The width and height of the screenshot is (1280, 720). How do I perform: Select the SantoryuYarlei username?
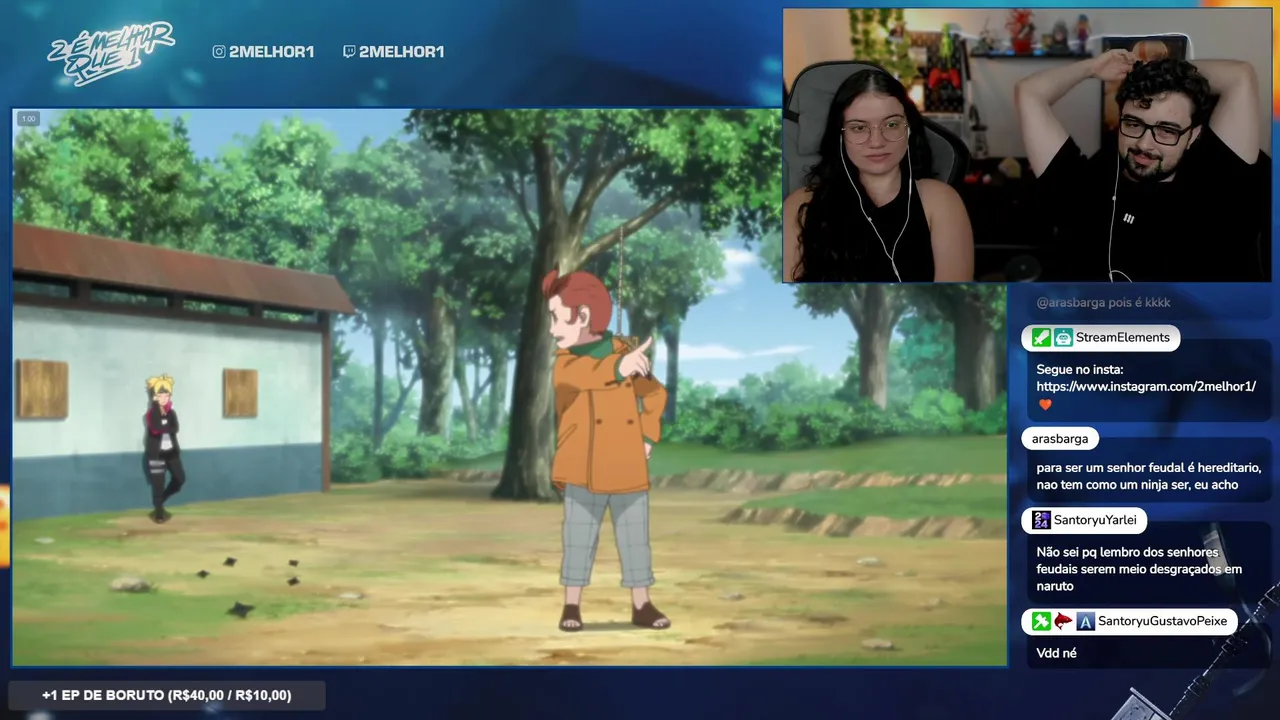coord(1096,520)
